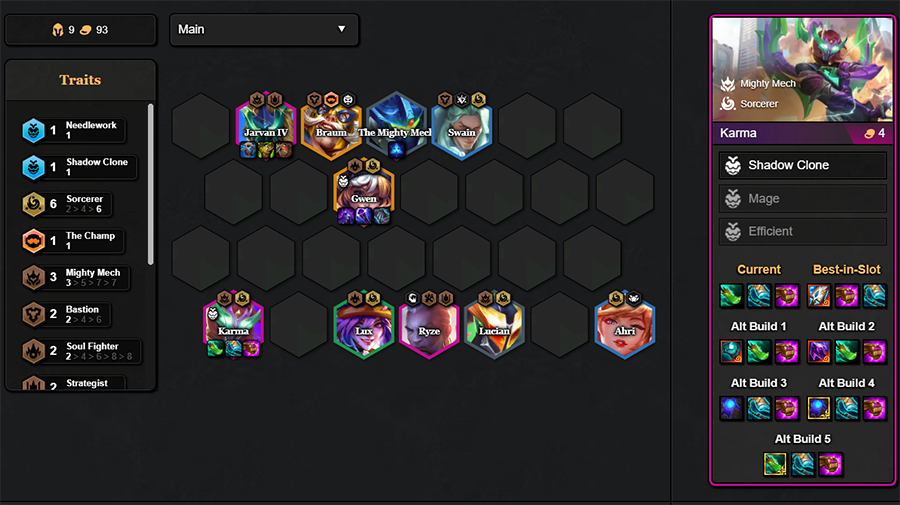The width and height of the screenshot is (900, 505).
Task: Select the Mage power-up option
Action: pyautogui.click(x=802, y=199)
